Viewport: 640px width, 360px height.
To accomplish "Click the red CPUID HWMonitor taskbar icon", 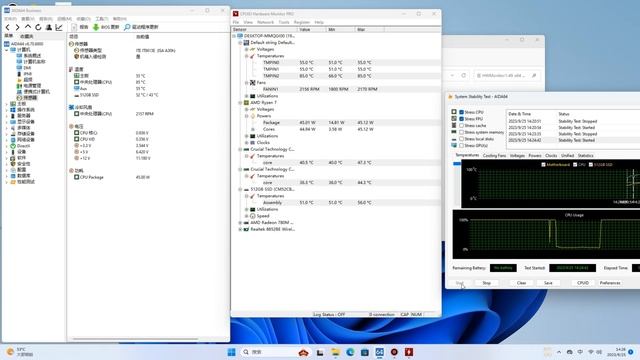I will point(409,352).
